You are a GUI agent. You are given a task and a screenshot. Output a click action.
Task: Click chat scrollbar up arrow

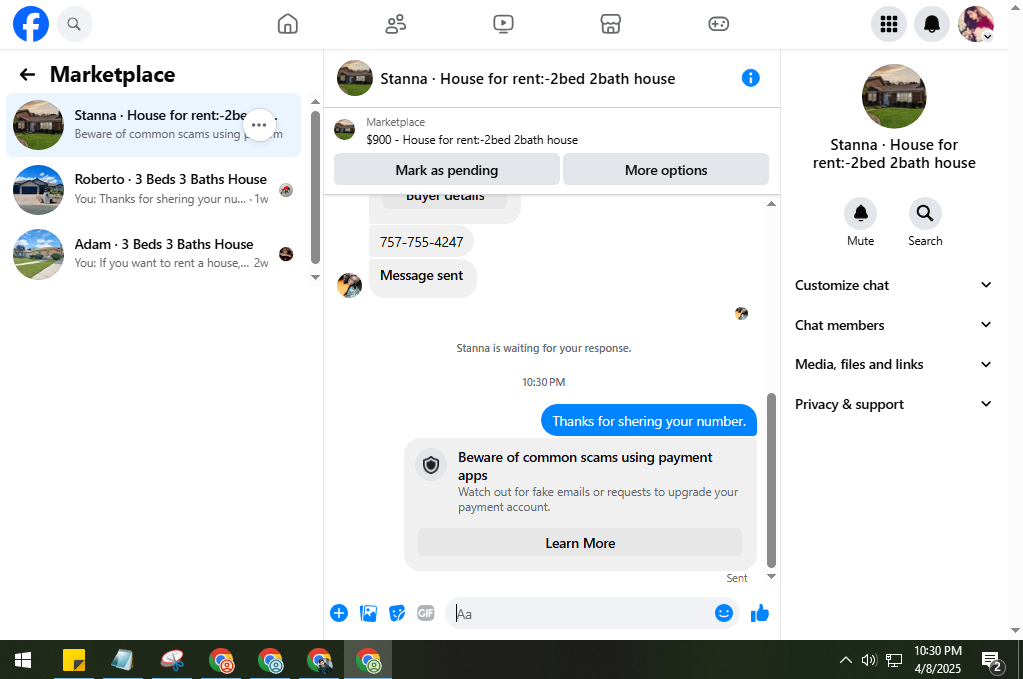click(x=771, y=204)
